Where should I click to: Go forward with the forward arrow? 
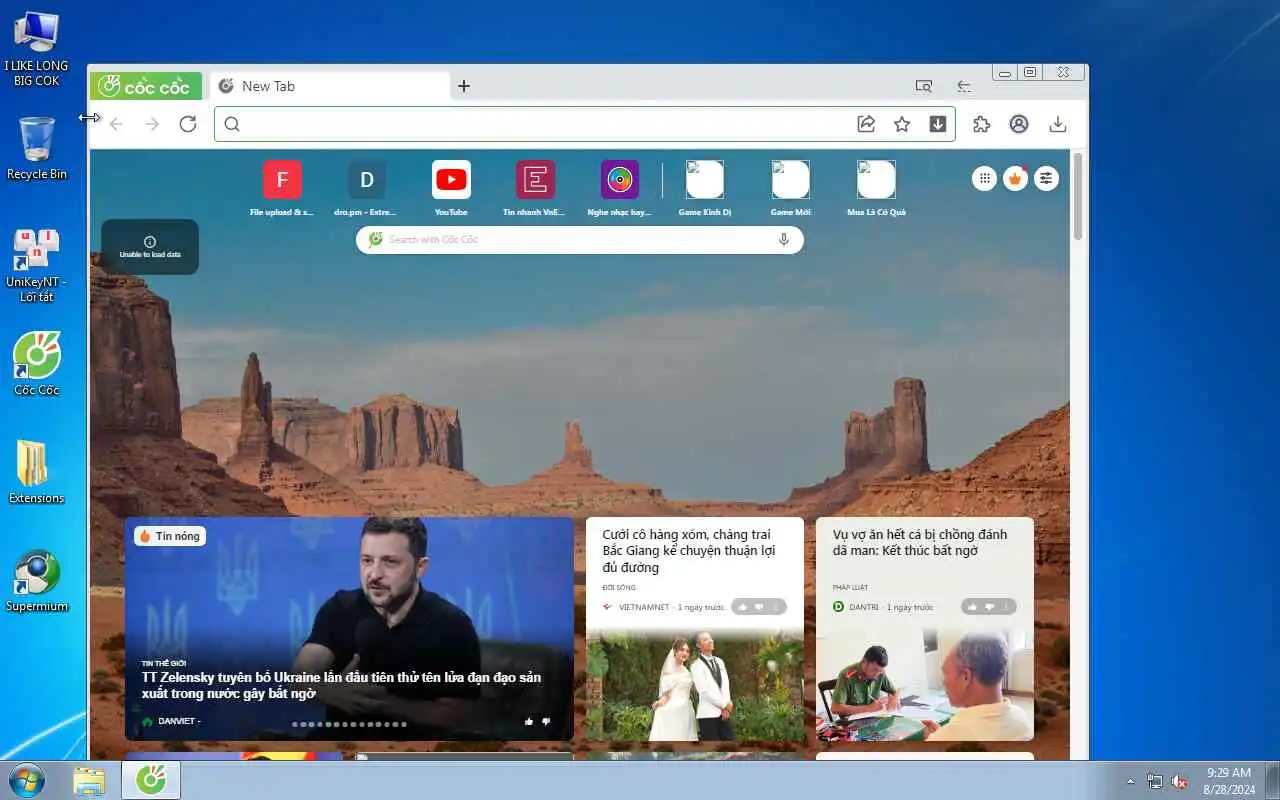152,124
